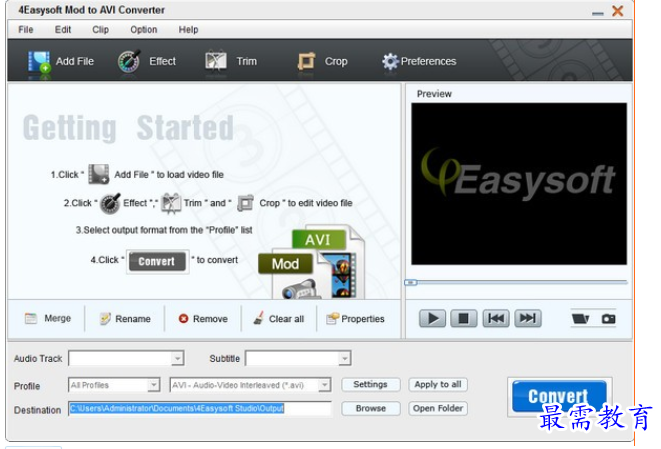Close the converter window

click(618, 11)
